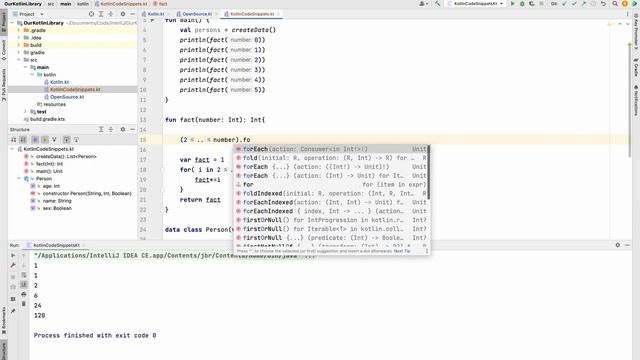
Task: Toggle sort alphabetically in Structure toolbar
Action: (x=23, y=140)
